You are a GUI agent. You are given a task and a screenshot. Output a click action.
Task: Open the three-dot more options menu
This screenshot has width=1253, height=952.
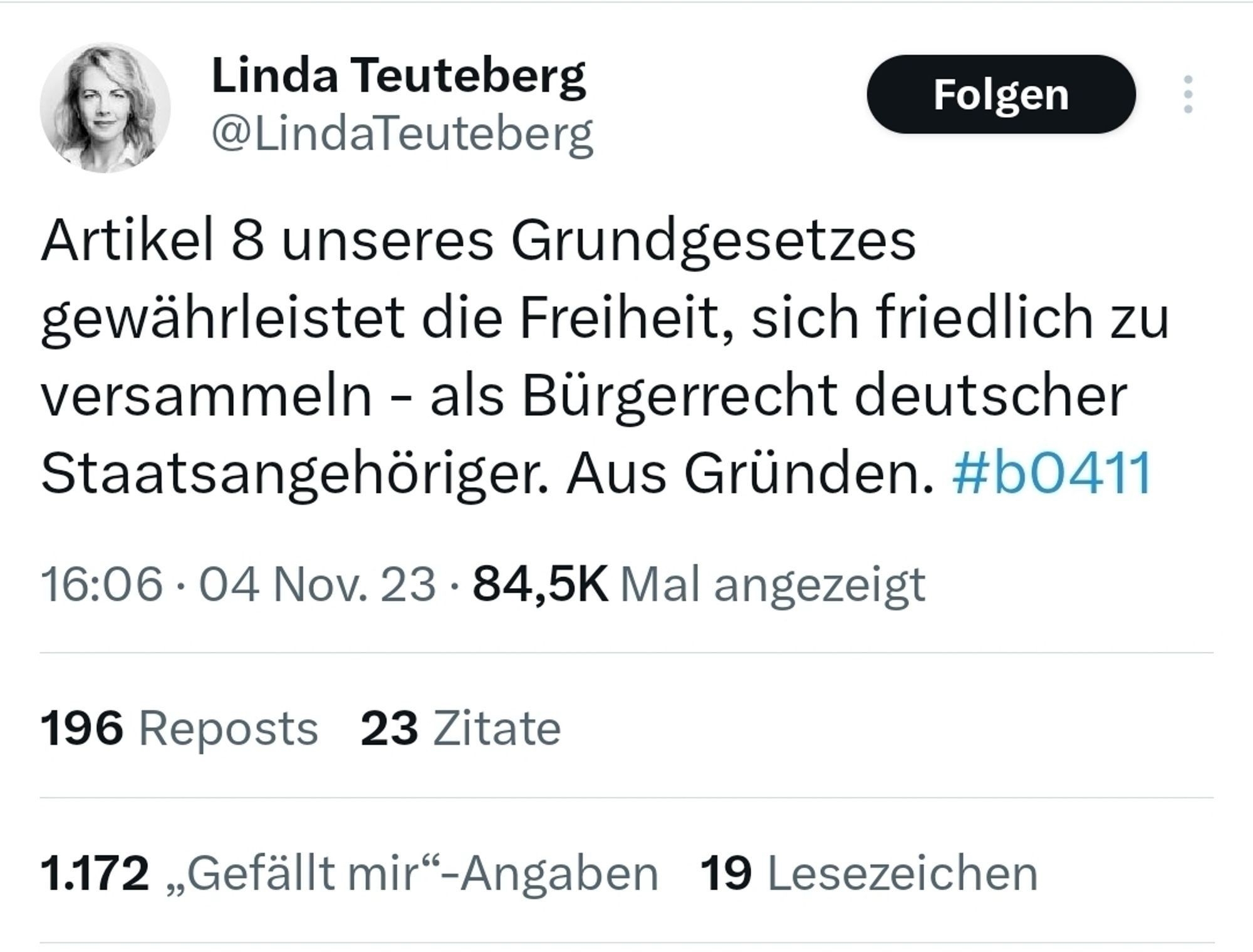[x=1188, y=95]
